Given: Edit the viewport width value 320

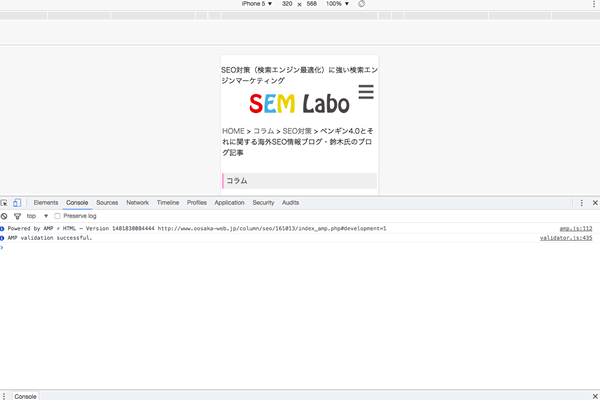Looking at the screenshot, I should coord(287,4).
